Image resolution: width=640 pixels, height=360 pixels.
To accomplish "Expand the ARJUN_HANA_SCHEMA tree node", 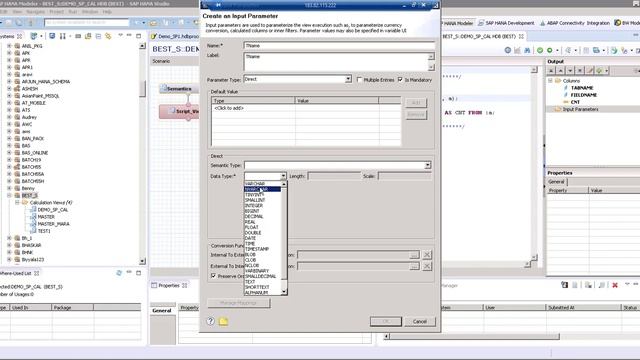I will click(9, 82).
